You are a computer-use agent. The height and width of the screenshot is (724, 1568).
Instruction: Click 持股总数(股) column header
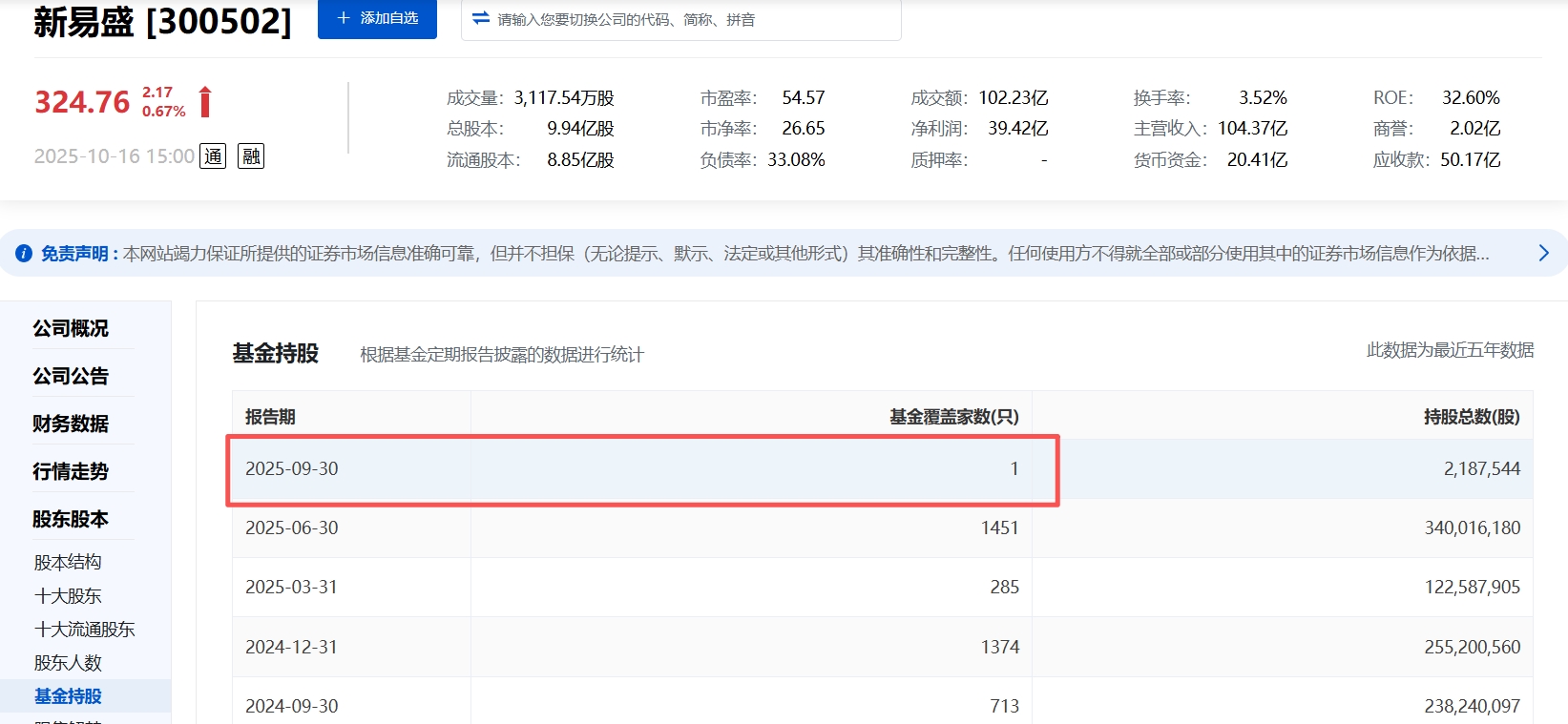pos(1472,417)
